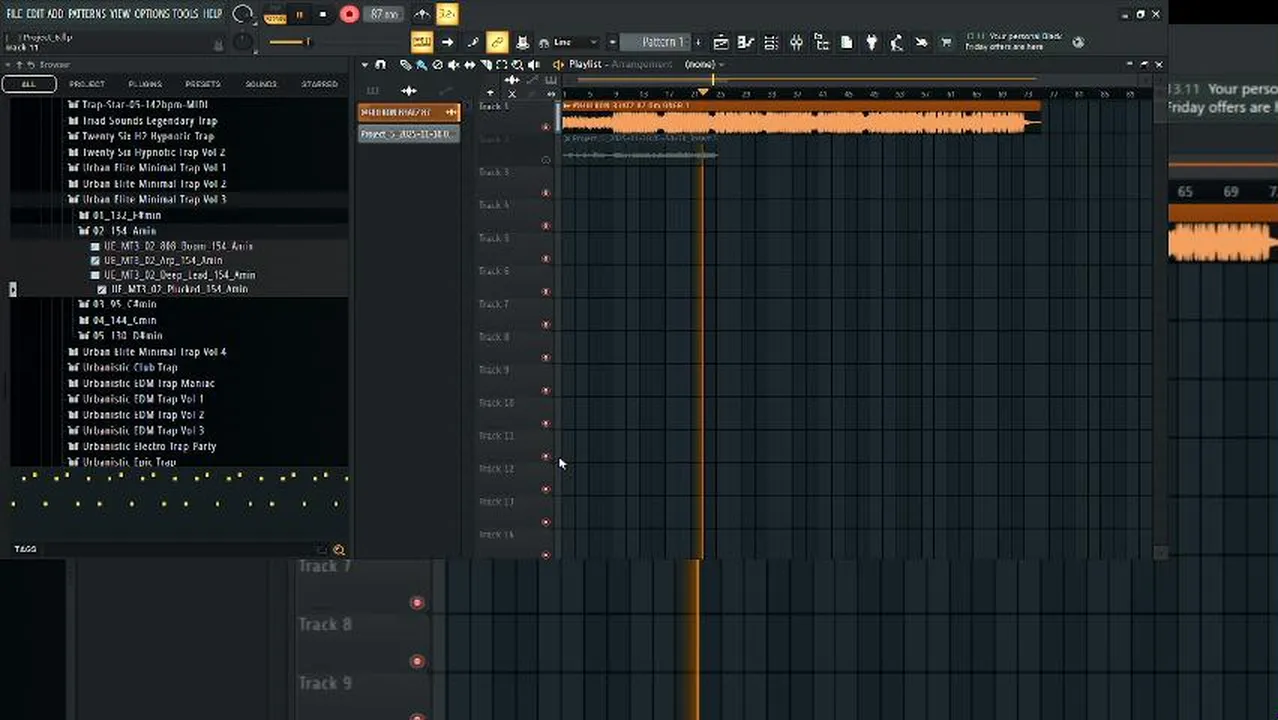Select UE_MT3_02_Arp_154_Amin file
This screenshot has height=720, width=1278.
pyautogui.click(x=156, y=260)
